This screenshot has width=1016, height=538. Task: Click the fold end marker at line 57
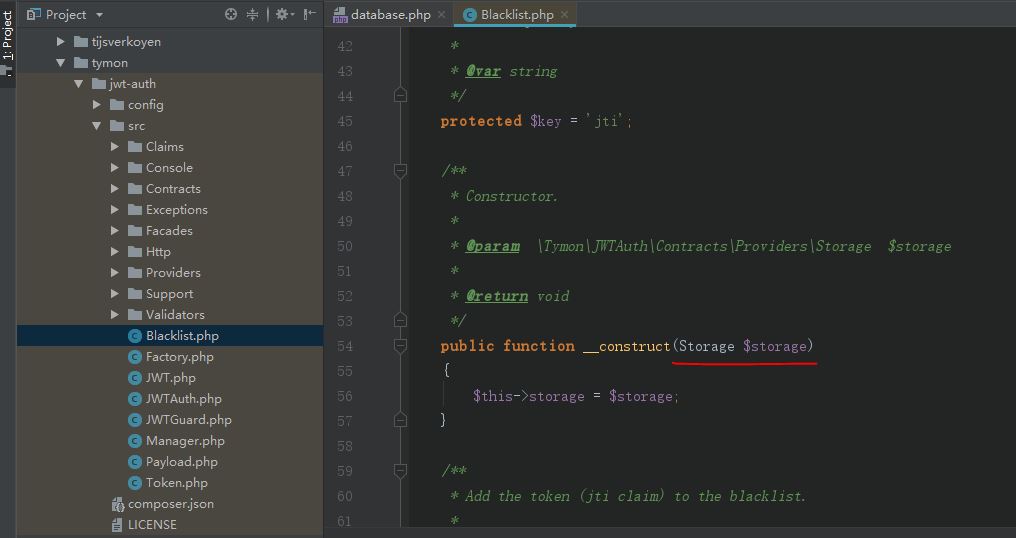[400, 420]
